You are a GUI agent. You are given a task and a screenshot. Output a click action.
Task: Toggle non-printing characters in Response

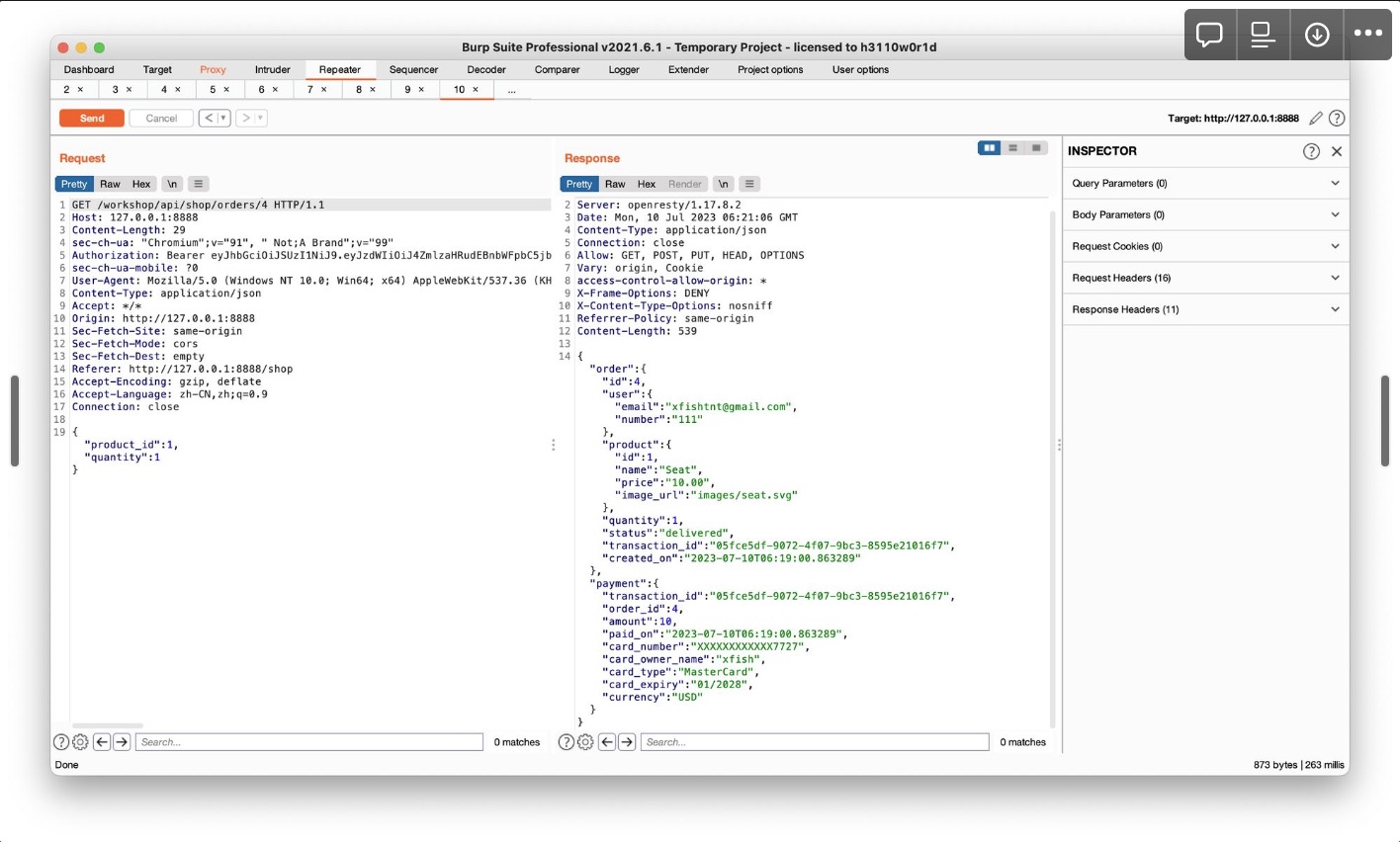(724, 184)
